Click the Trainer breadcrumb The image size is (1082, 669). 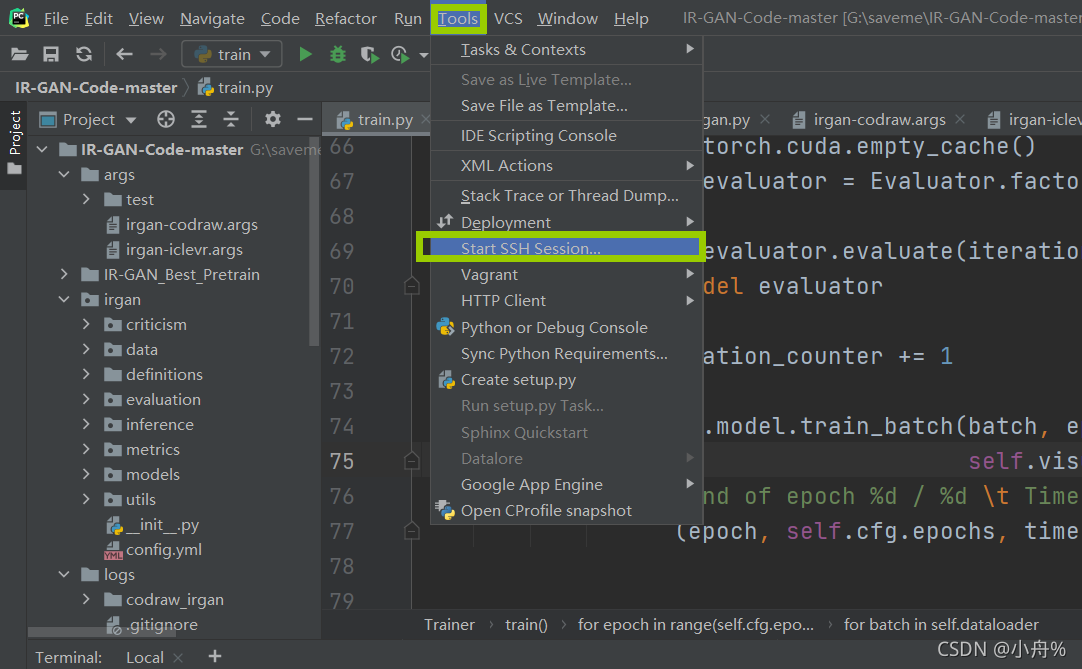(x=449, y=624)
